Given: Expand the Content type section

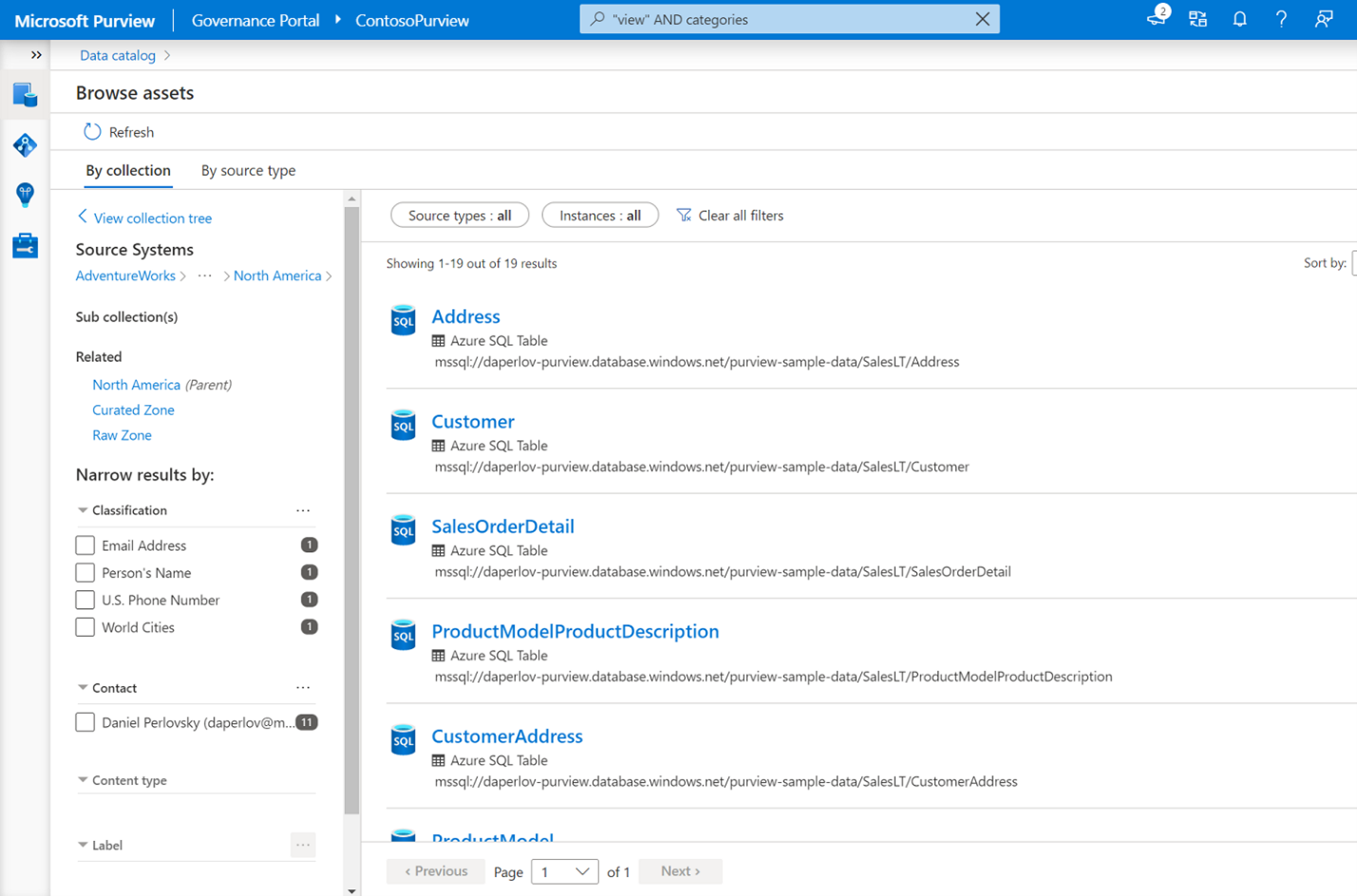Looking at the screenshot, I should pyautogui.click(x=82, y=780).
